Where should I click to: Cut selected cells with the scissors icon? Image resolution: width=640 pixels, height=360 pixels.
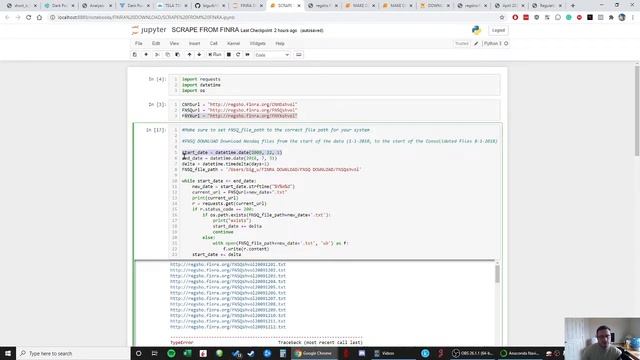pyautogui.click(x=157, y=55)
